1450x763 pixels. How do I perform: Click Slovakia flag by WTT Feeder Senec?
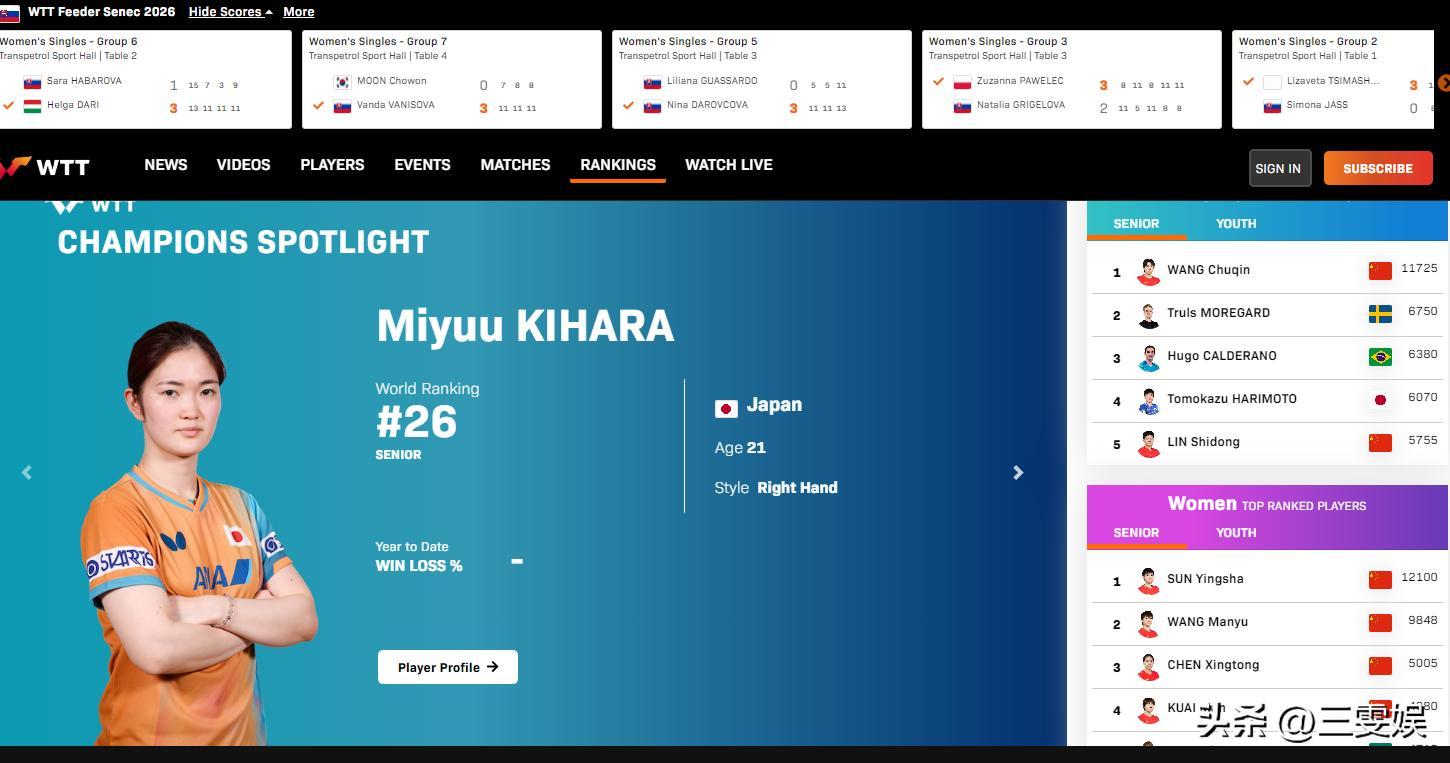(x=10, y=13)
